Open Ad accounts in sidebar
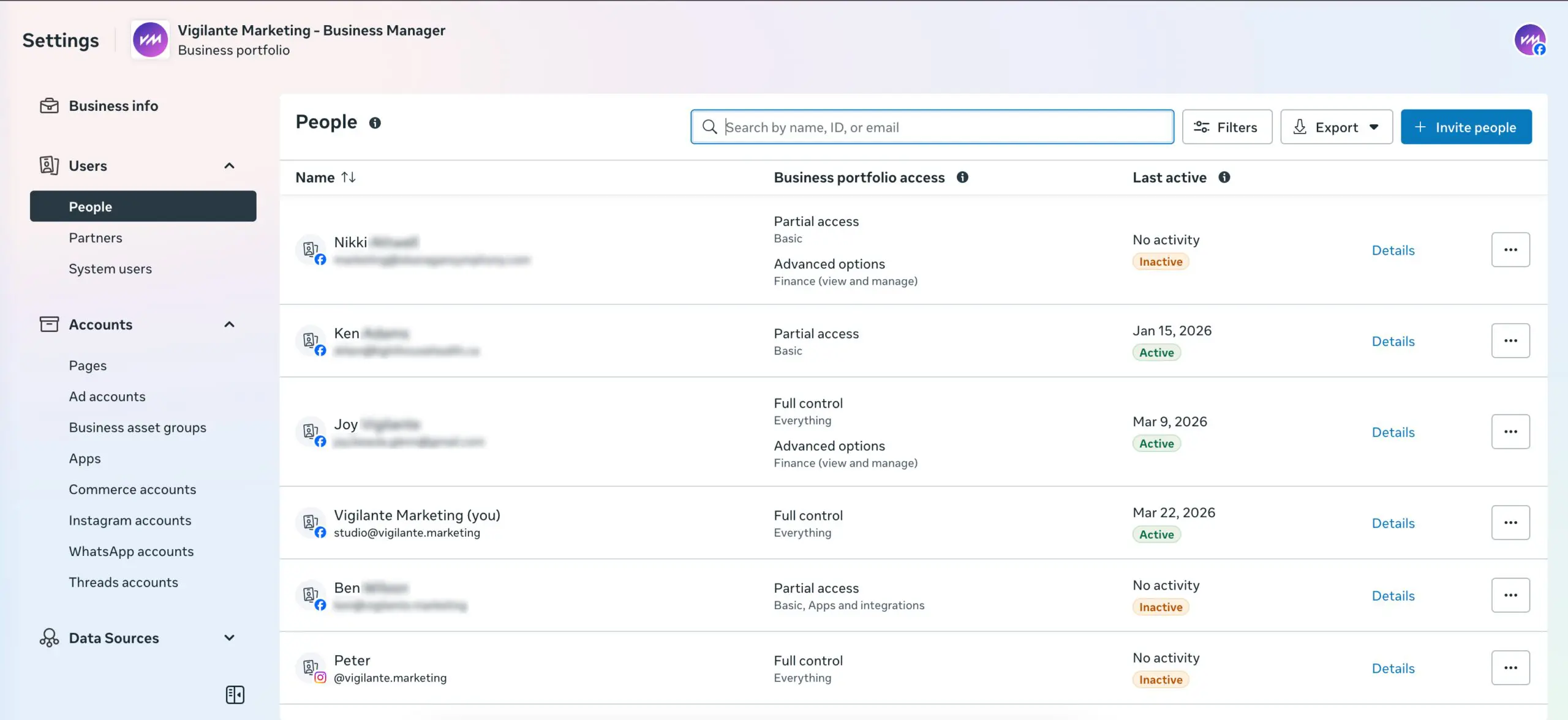The image size is (1568, 720). point(107,397)
